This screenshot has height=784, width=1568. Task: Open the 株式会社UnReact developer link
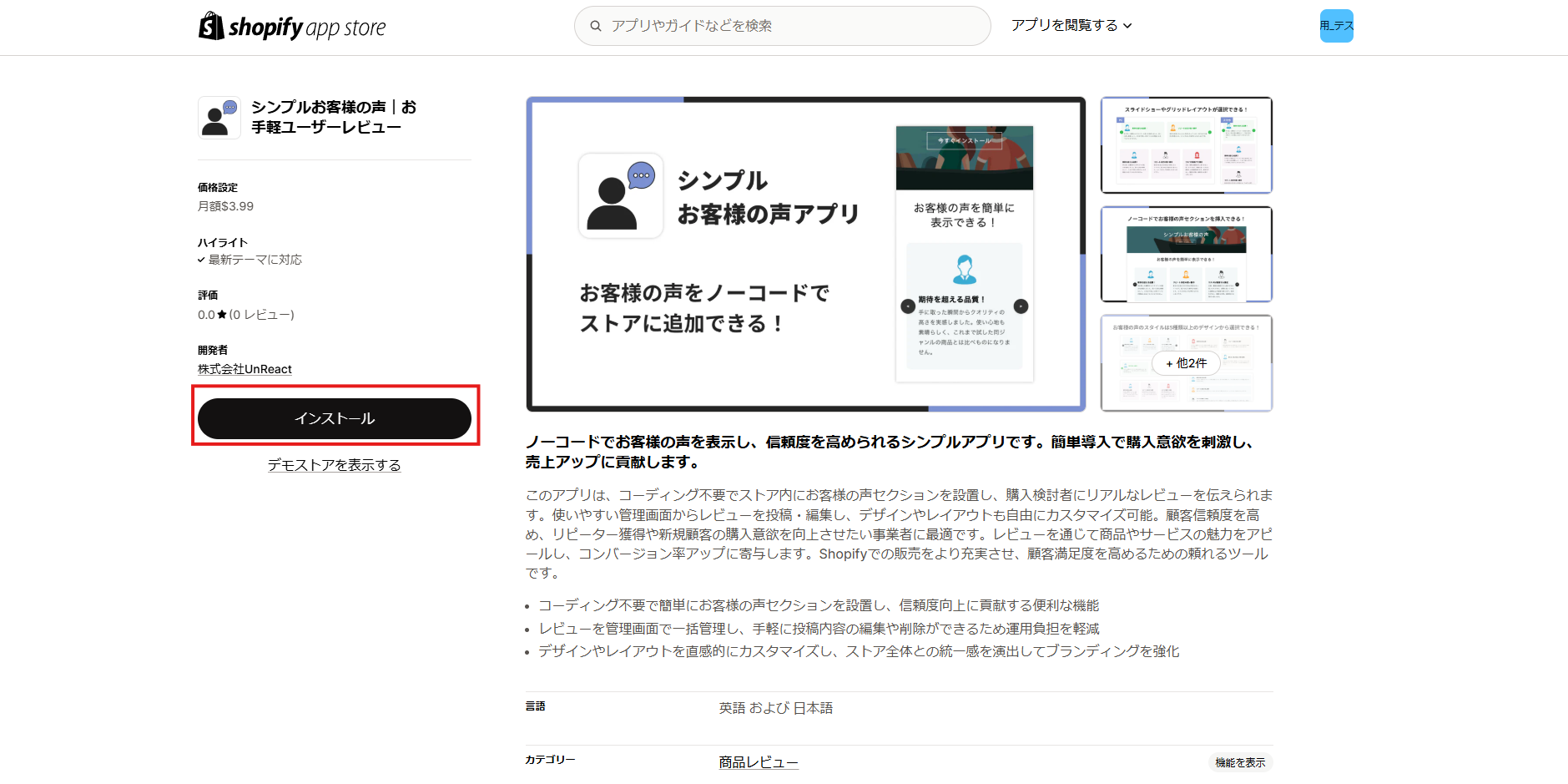(245, 369)
